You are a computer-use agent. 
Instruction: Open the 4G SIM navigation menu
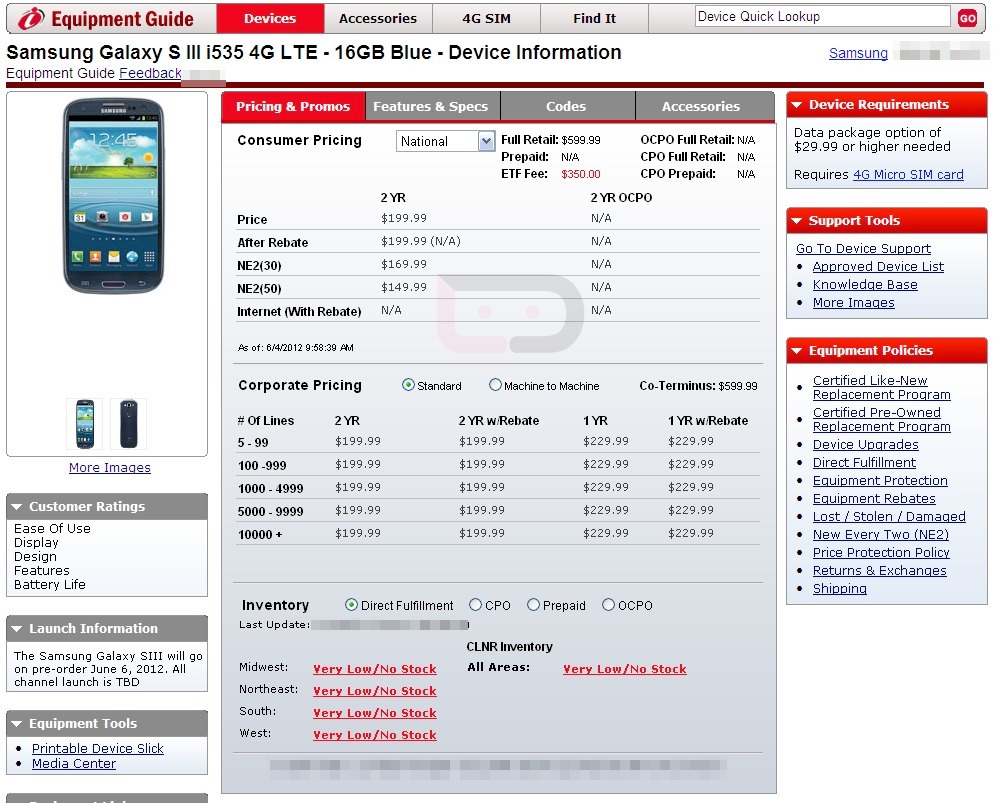[486, 18]
